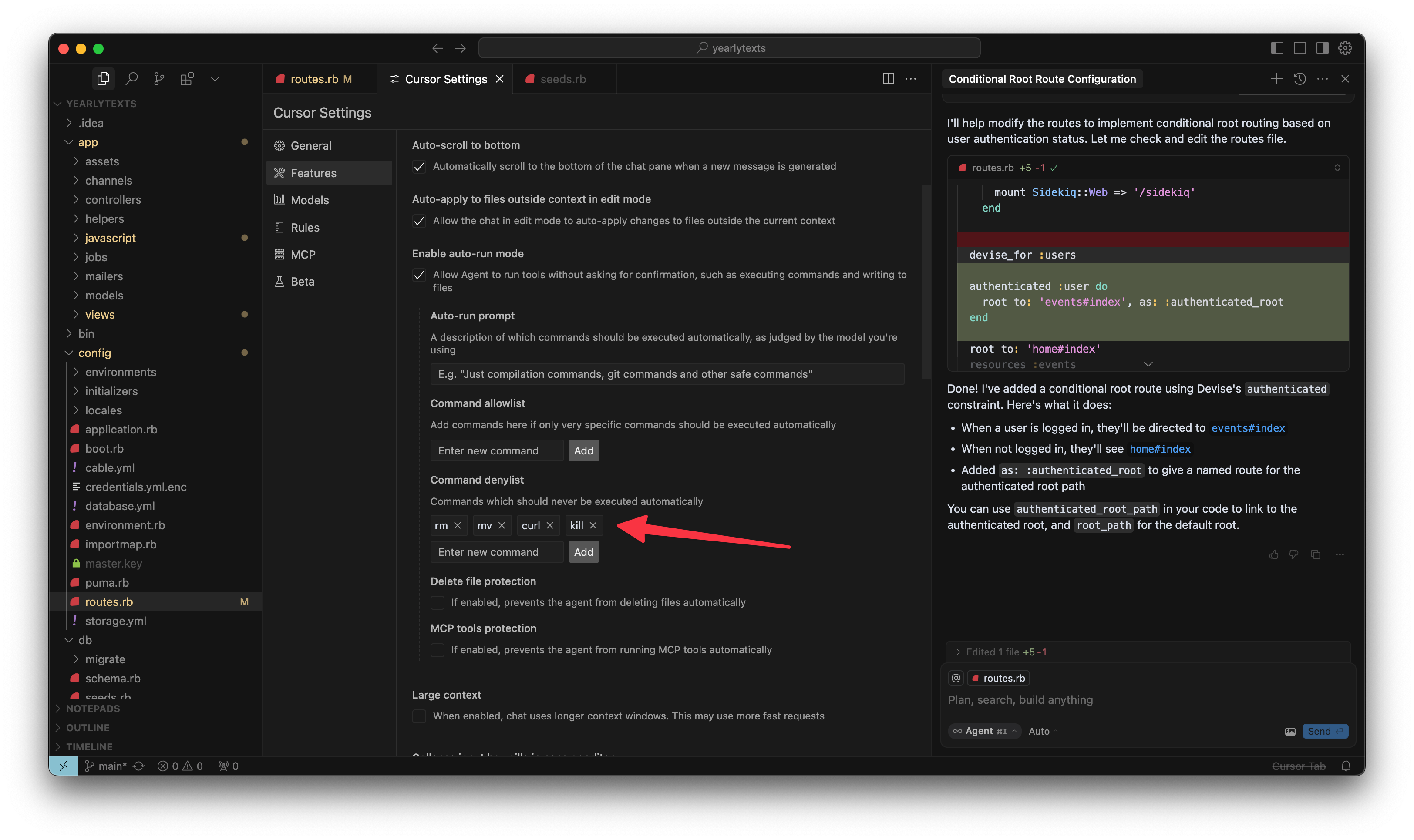Enable longer context windows under Large context

pyautogui.click(x=419, y=716)
